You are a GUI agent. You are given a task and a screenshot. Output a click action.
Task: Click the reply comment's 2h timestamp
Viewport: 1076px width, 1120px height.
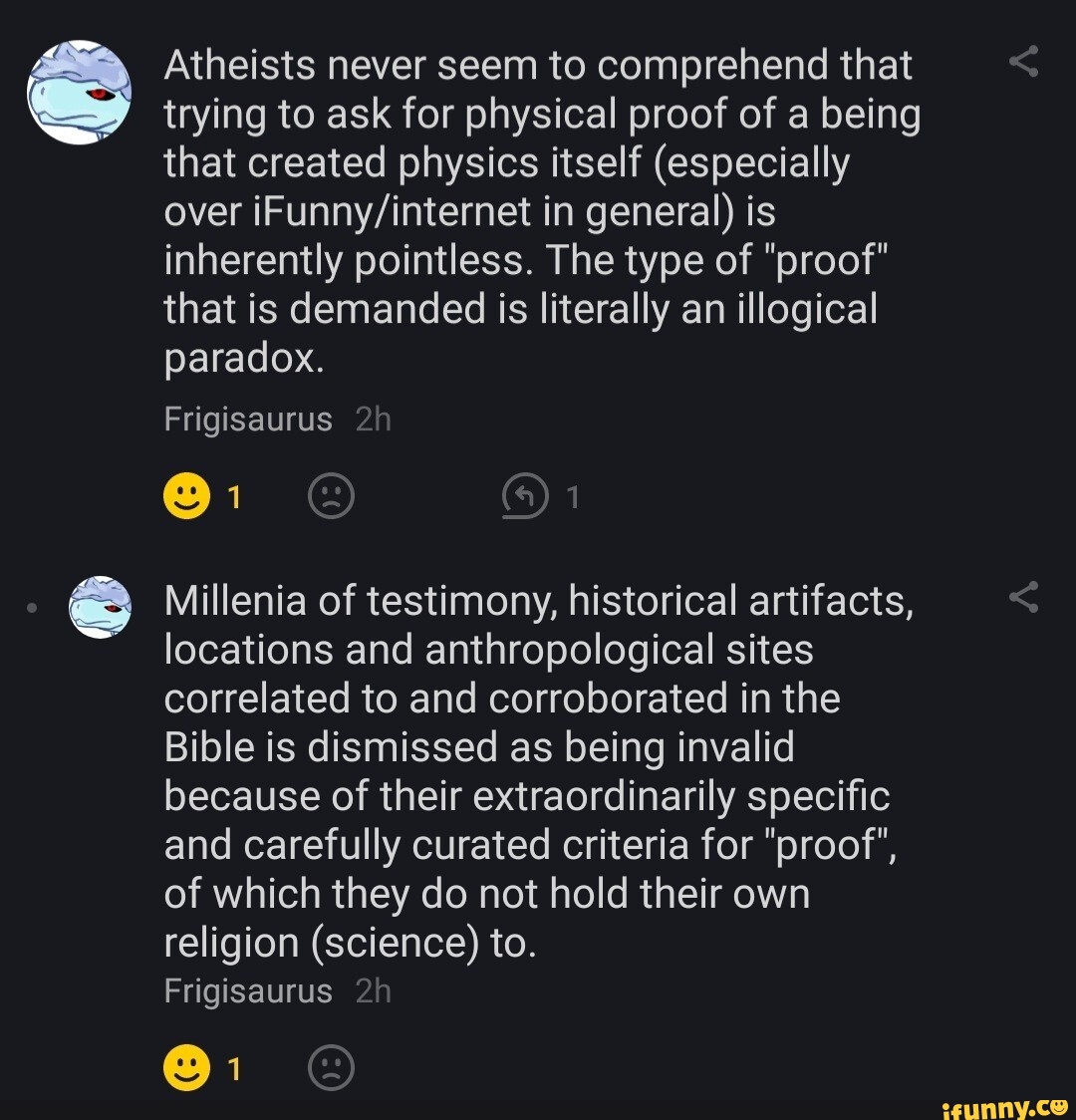click(373, 991)
